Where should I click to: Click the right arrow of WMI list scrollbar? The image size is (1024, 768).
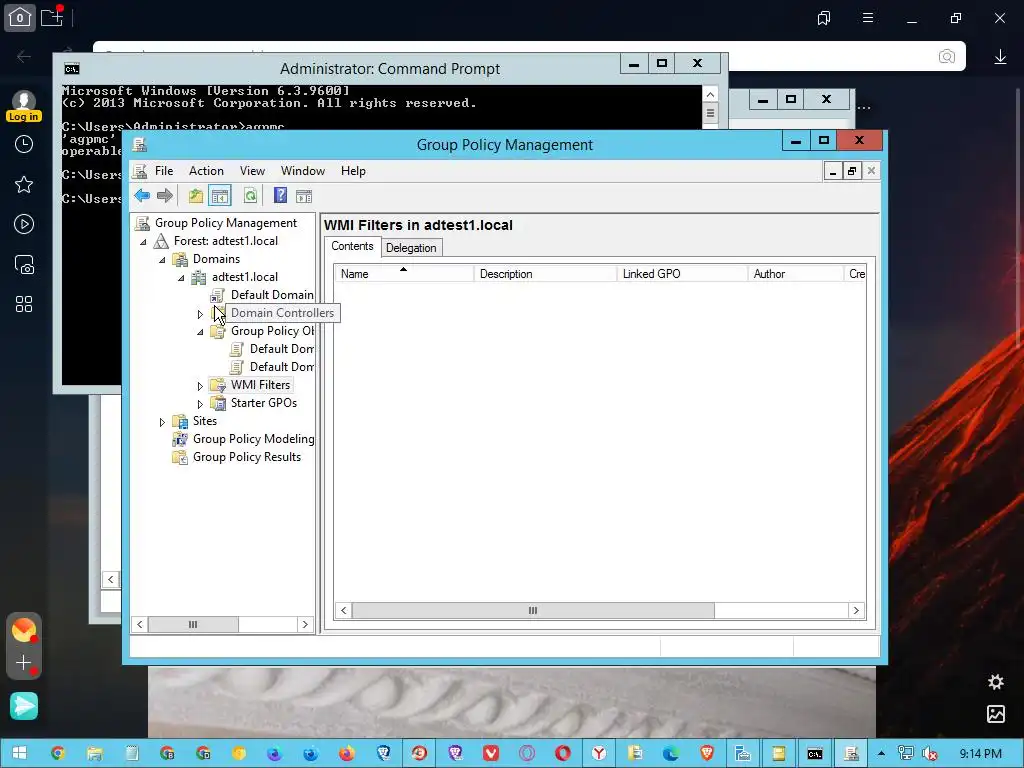(x=856, y=611)
